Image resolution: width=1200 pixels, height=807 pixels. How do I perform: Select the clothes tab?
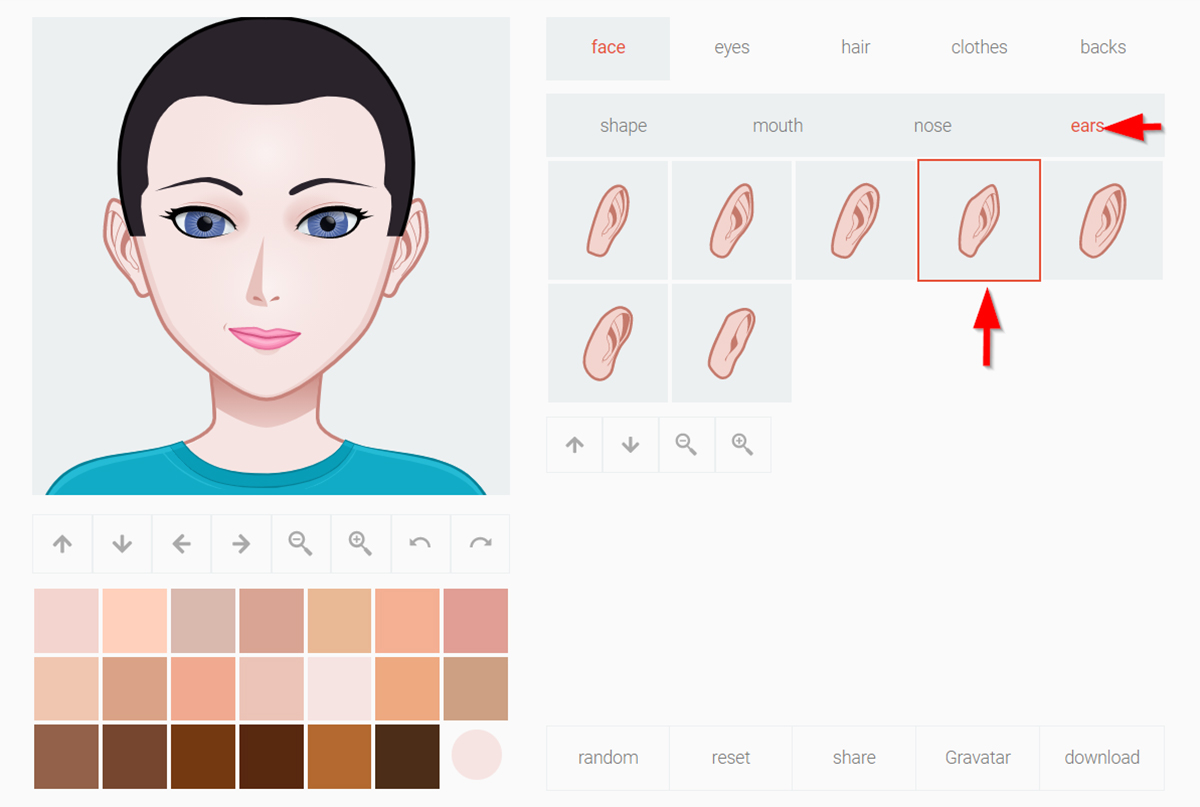pyautogui.click(x=979, y=47)
